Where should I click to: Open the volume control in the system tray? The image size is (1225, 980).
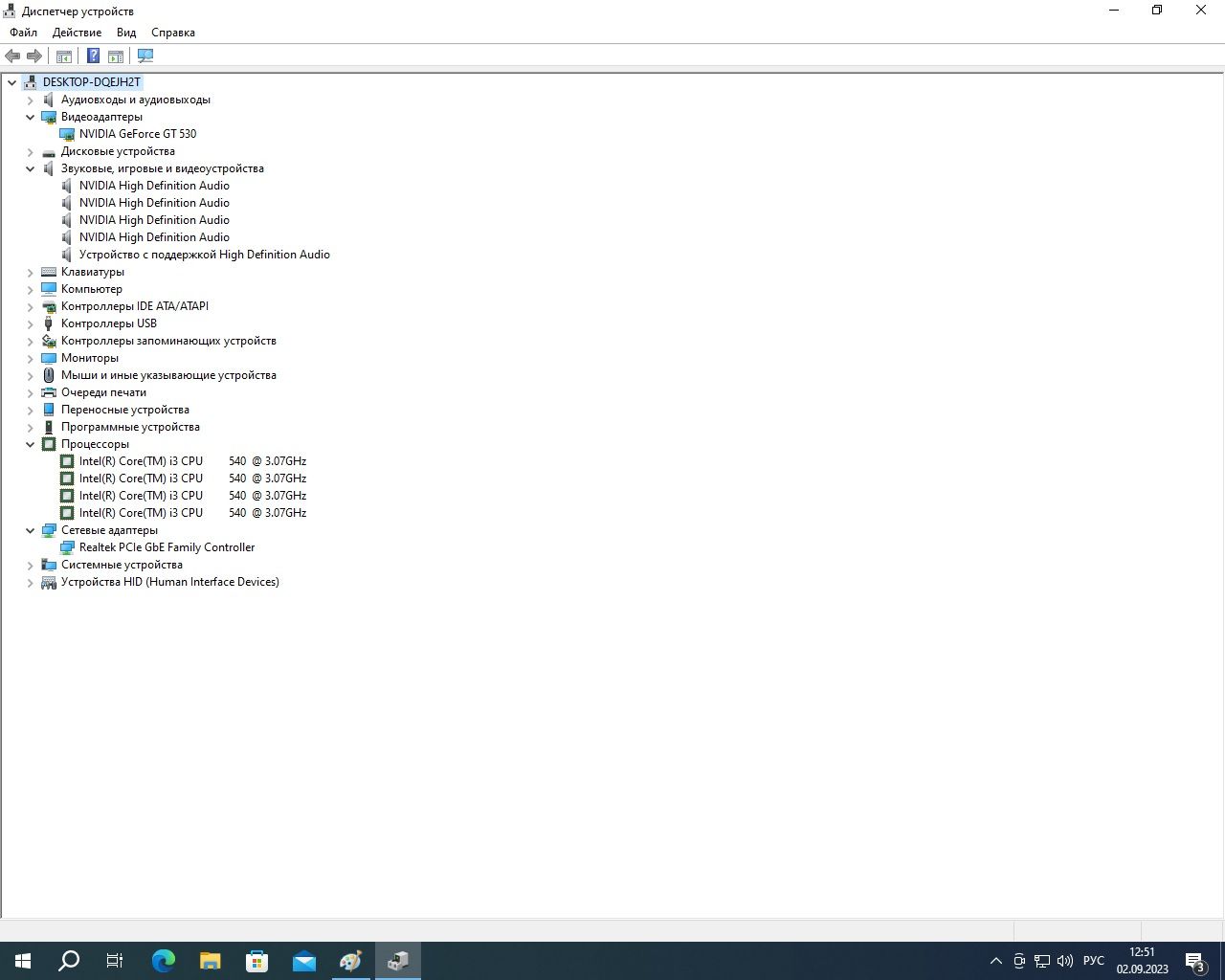coord(1065,961)
